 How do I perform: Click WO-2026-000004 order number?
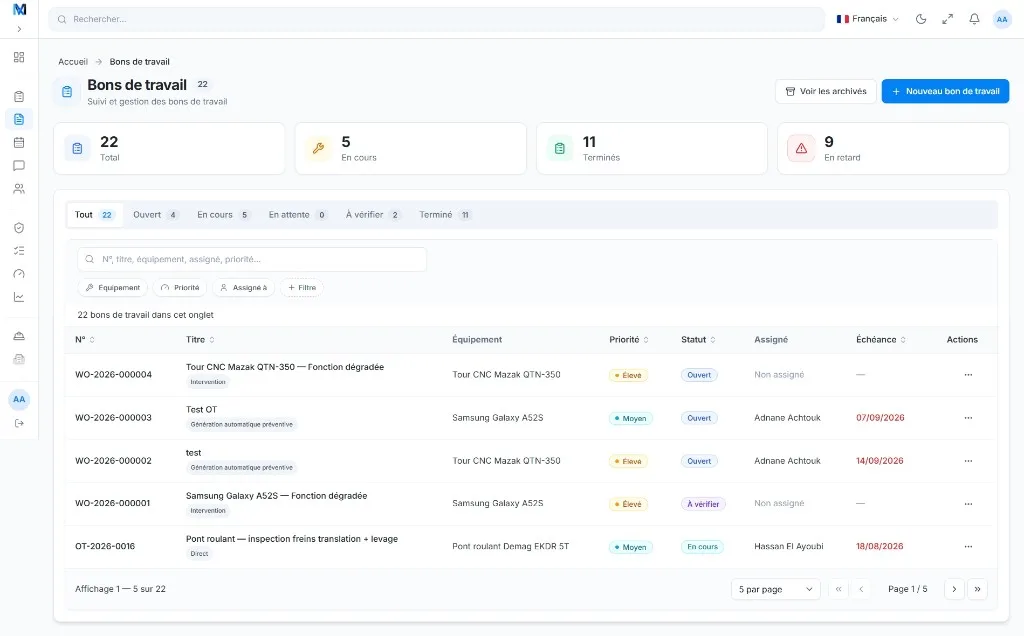click(x=114, y=375)
